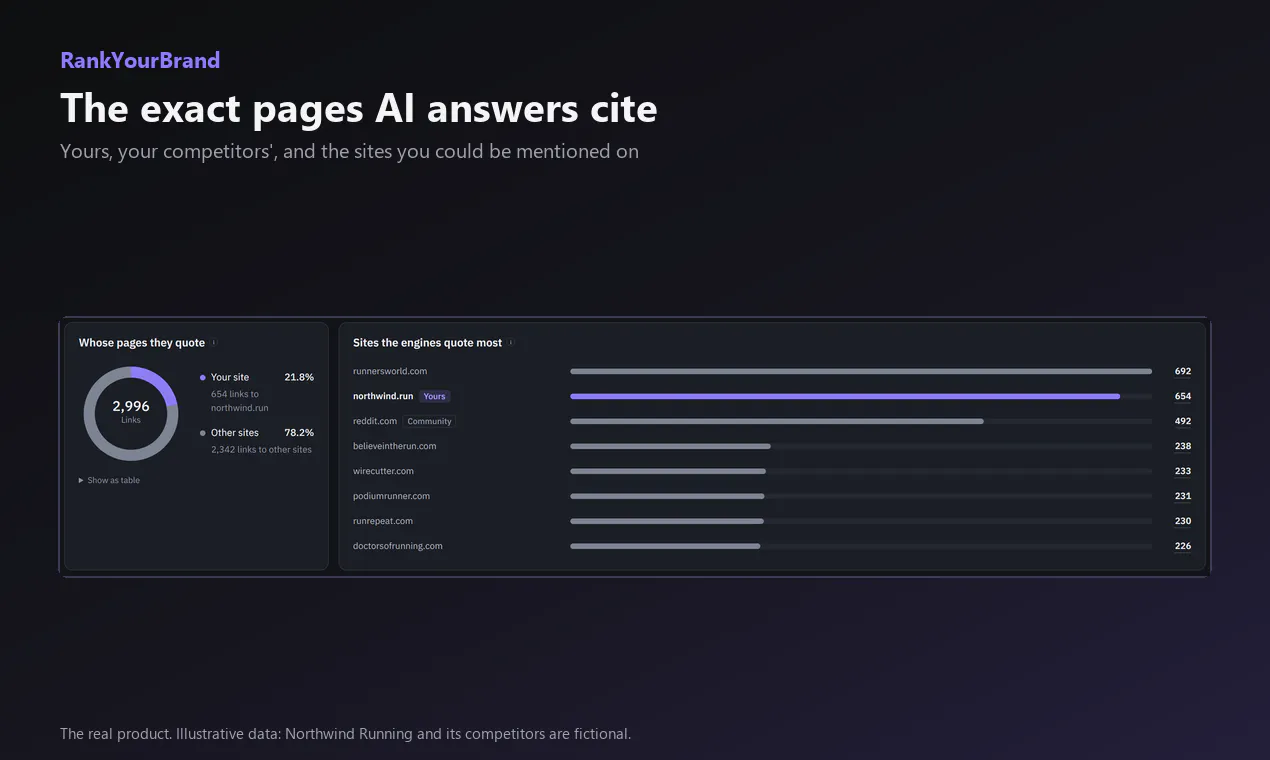Screen dimensions: 1270x760
Task: Click the podiumrunner.com citation bar
Action: 667,496
